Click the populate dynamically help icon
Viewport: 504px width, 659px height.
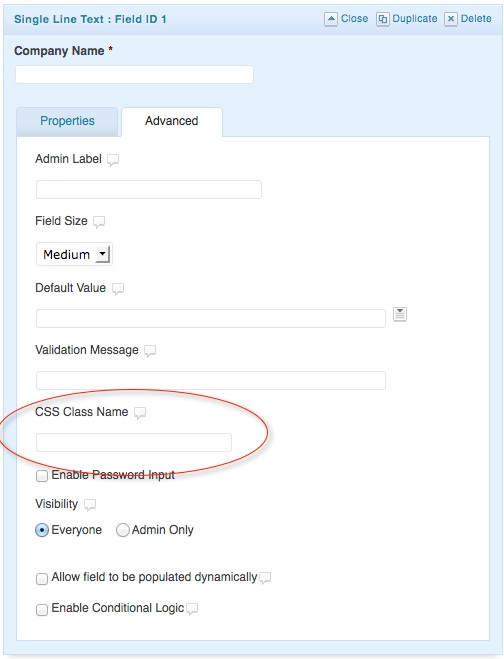click(x=265, y=578)
